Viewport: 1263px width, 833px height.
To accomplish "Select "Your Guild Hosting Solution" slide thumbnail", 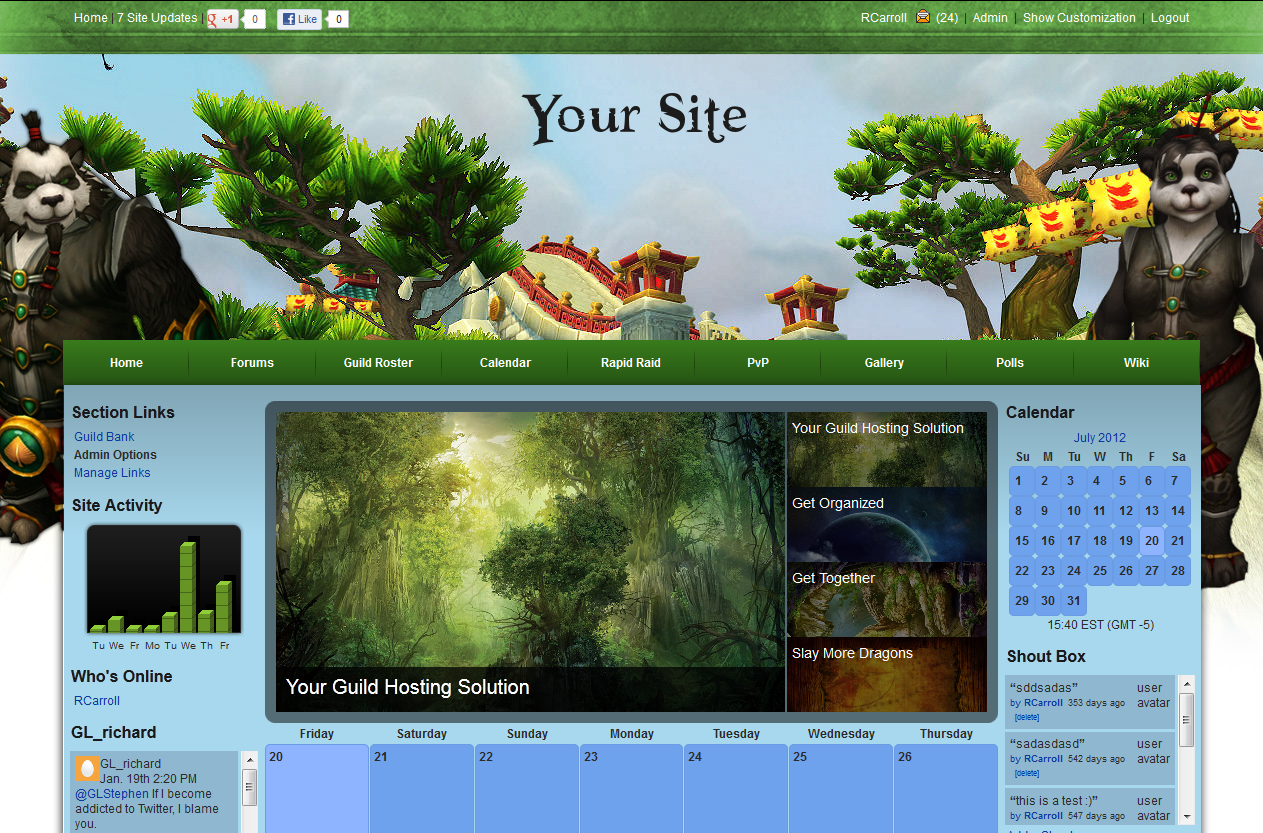I will click(887, 450).
